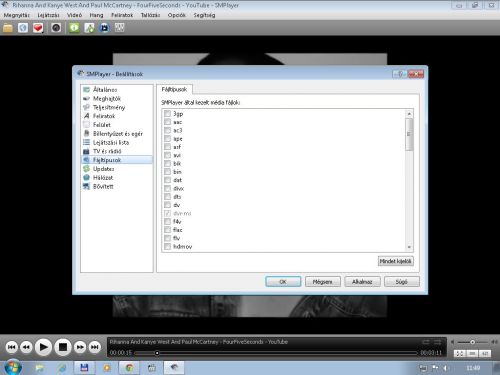Viewport: 500px width, 375px height.
Task: Click the help question mark in dialog title
Action: (400, 74)
